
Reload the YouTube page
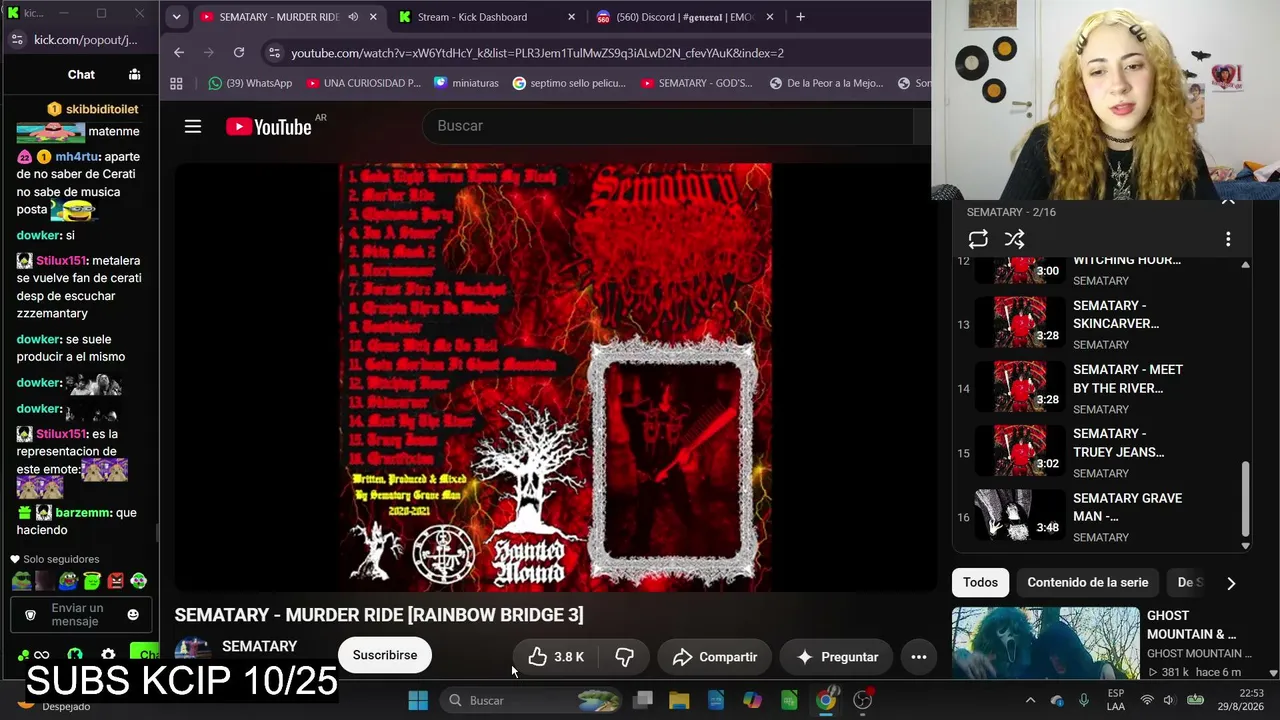point(239,53)
